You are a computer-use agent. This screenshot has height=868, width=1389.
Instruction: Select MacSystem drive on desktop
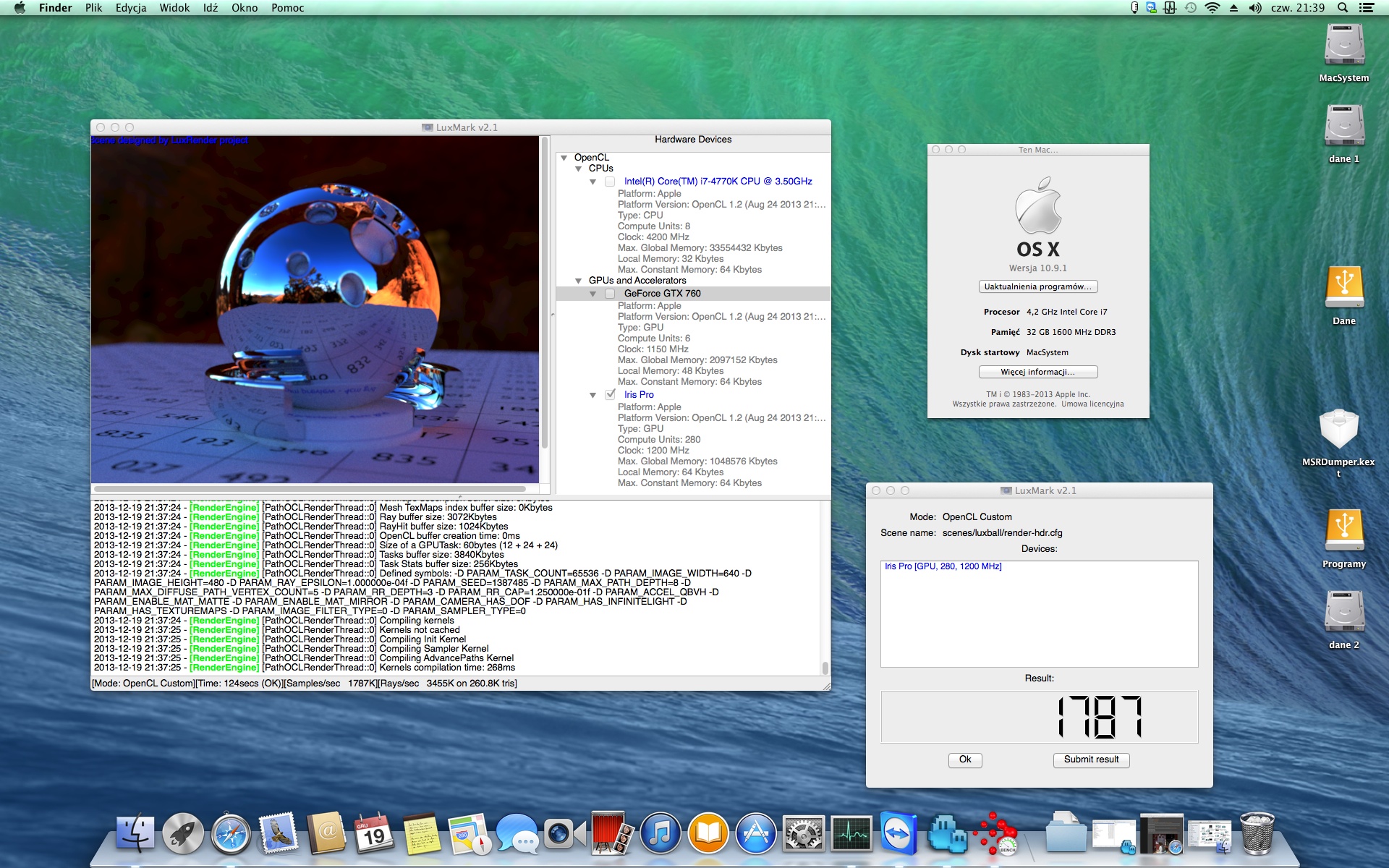coord(1344,53)
